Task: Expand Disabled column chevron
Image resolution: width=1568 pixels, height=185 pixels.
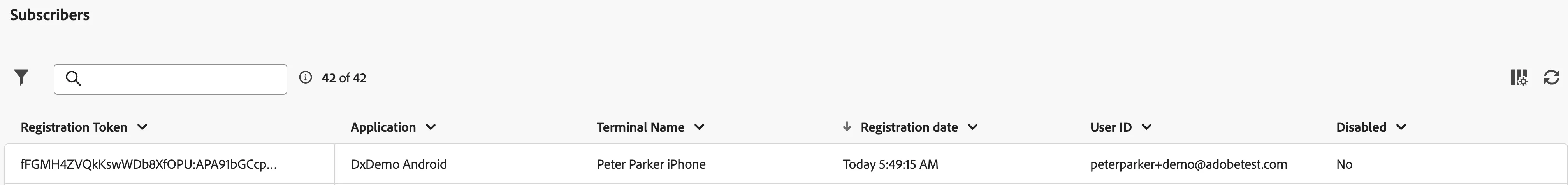Action: click(1401, 127)
